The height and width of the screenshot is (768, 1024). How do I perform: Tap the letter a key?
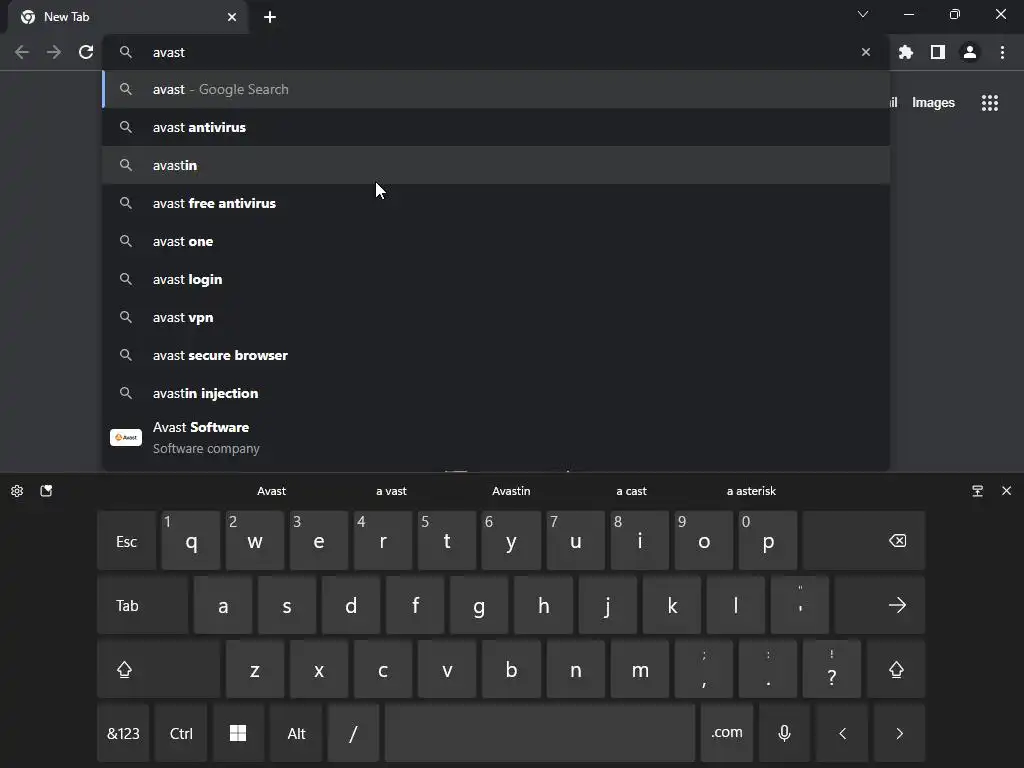223,605
